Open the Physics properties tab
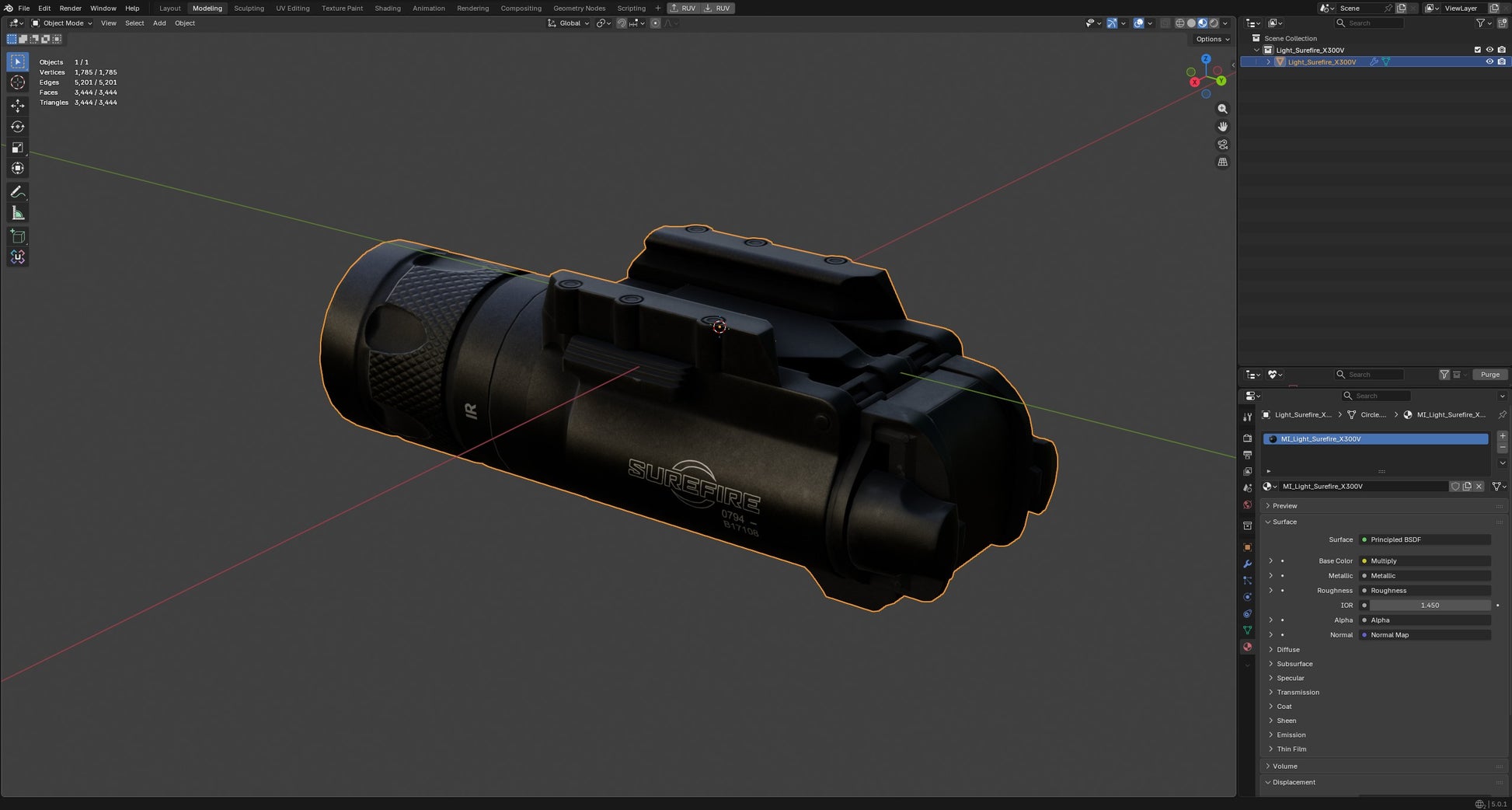This screenshot has height=810, width=1512. [x=1248, y=597]
